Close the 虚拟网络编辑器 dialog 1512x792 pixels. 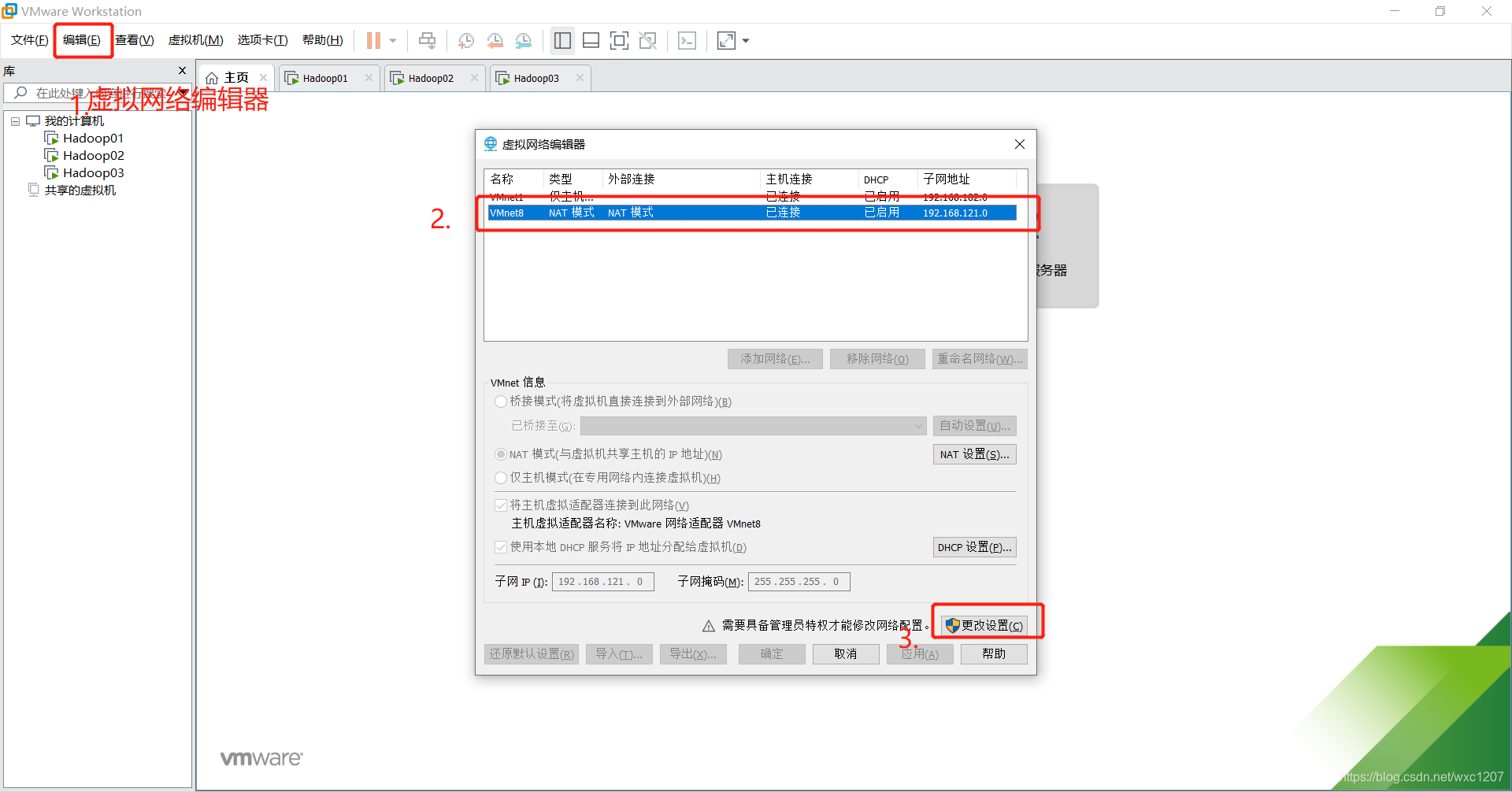(1019, 144)
